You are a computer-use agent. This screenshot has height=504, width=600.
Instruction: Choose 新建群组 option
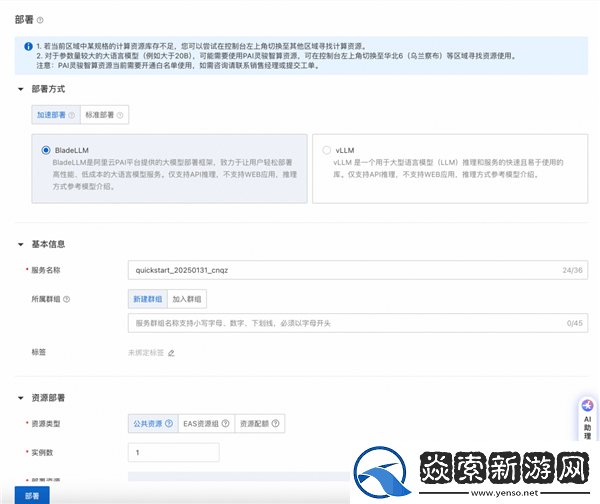pos(148,299)
